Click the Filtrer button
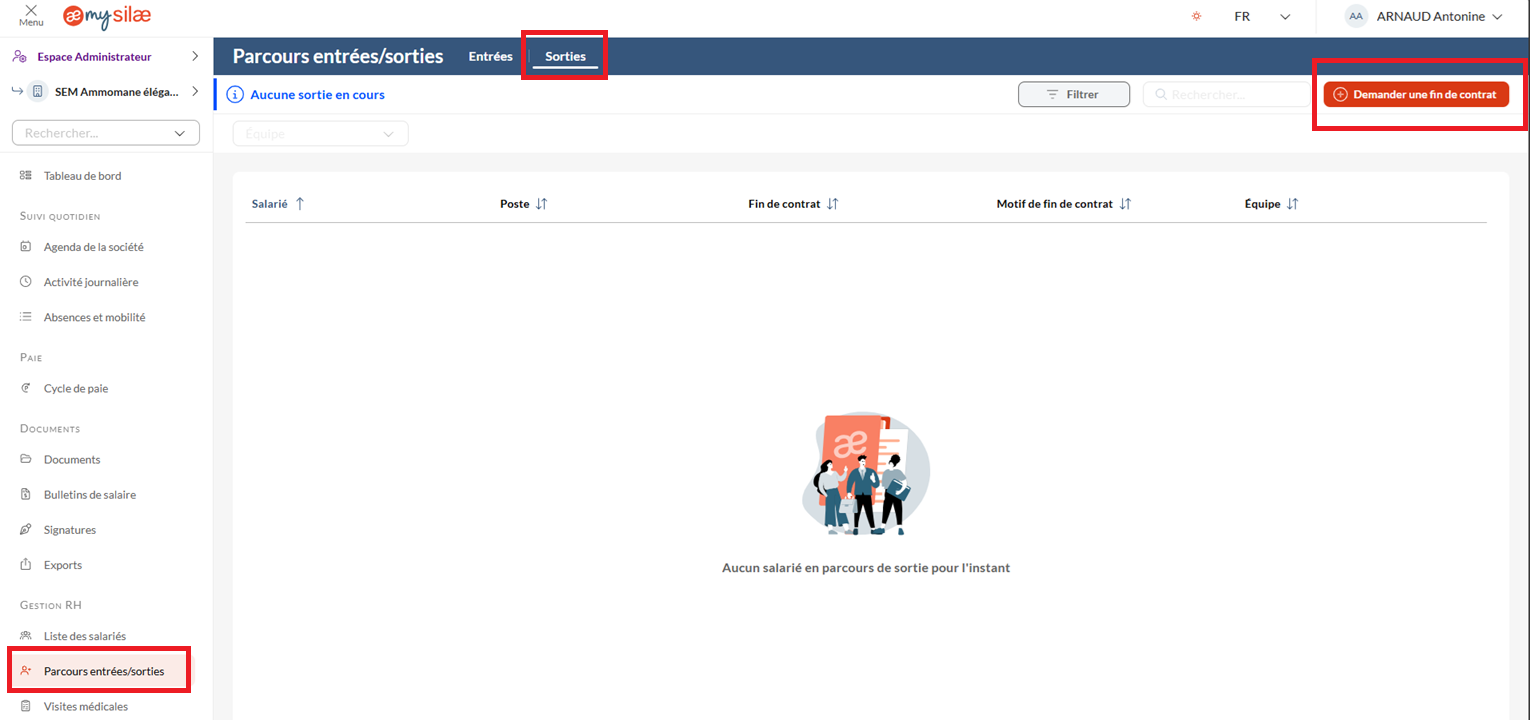This screenshot has width=1530, height=720. 1073,94
